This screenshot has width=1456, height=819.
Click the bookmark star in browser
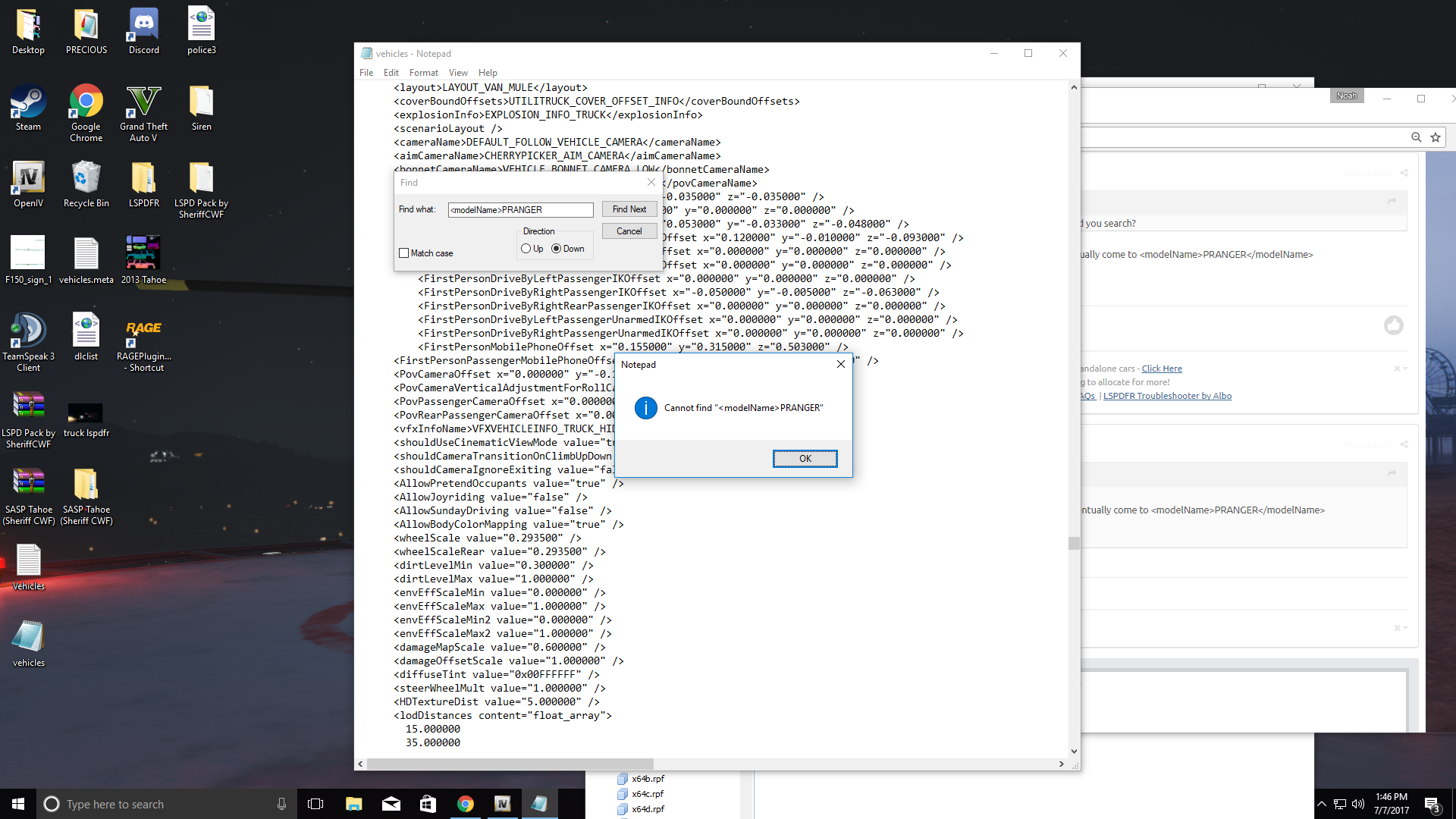(1435, 137)
